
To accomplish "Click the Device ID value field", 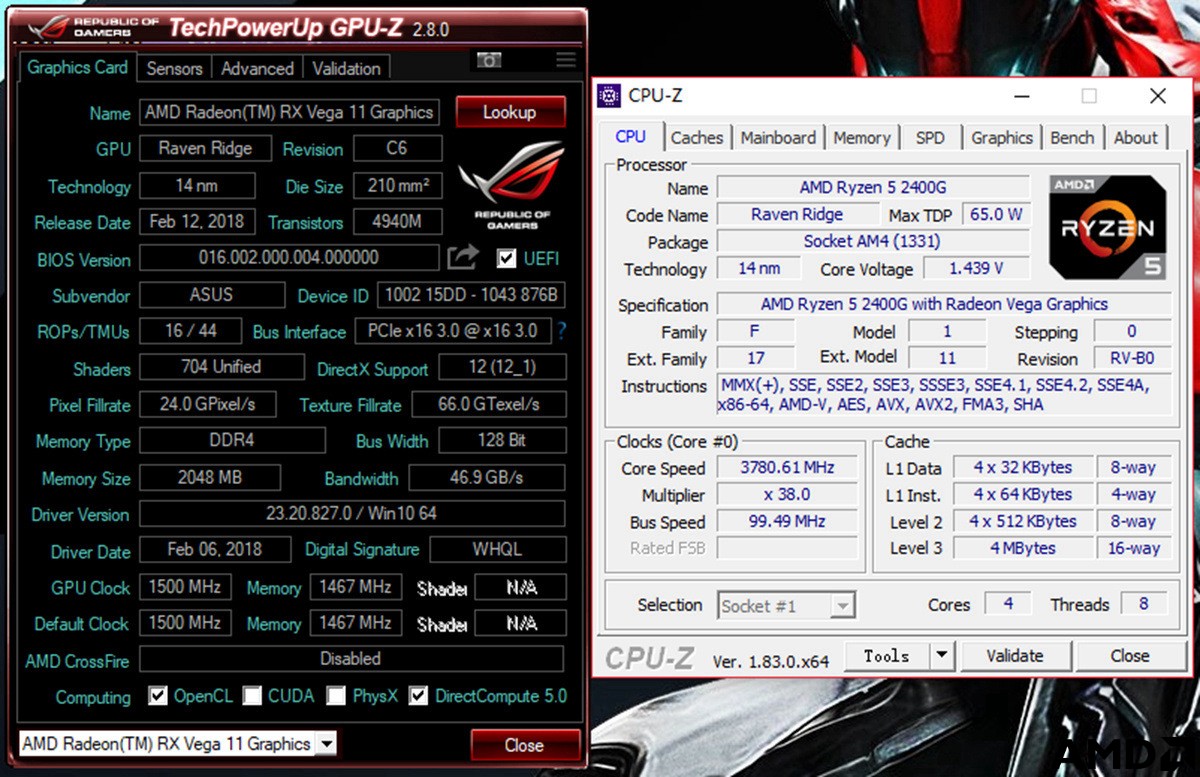I will coord(472,295).
